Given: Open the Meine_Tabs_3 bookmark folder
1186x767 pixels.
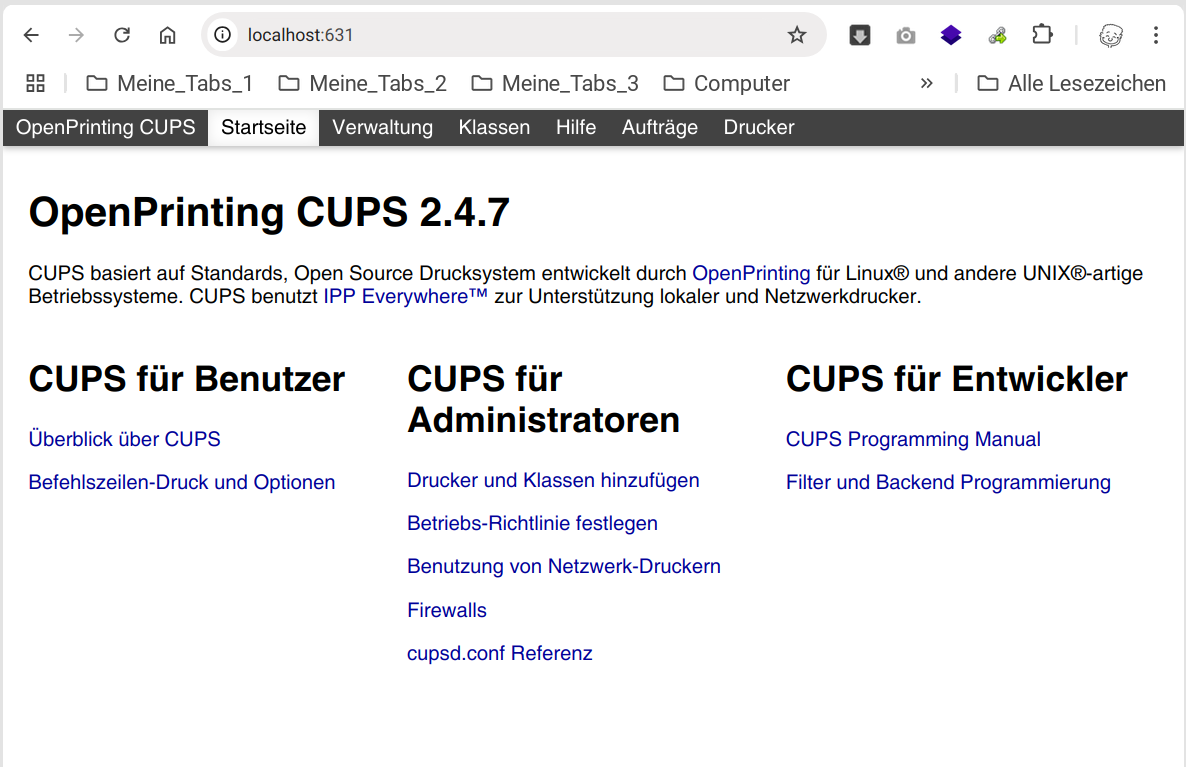Looking at the screenshot, I should pyautogui.click(x=554, y=83).
